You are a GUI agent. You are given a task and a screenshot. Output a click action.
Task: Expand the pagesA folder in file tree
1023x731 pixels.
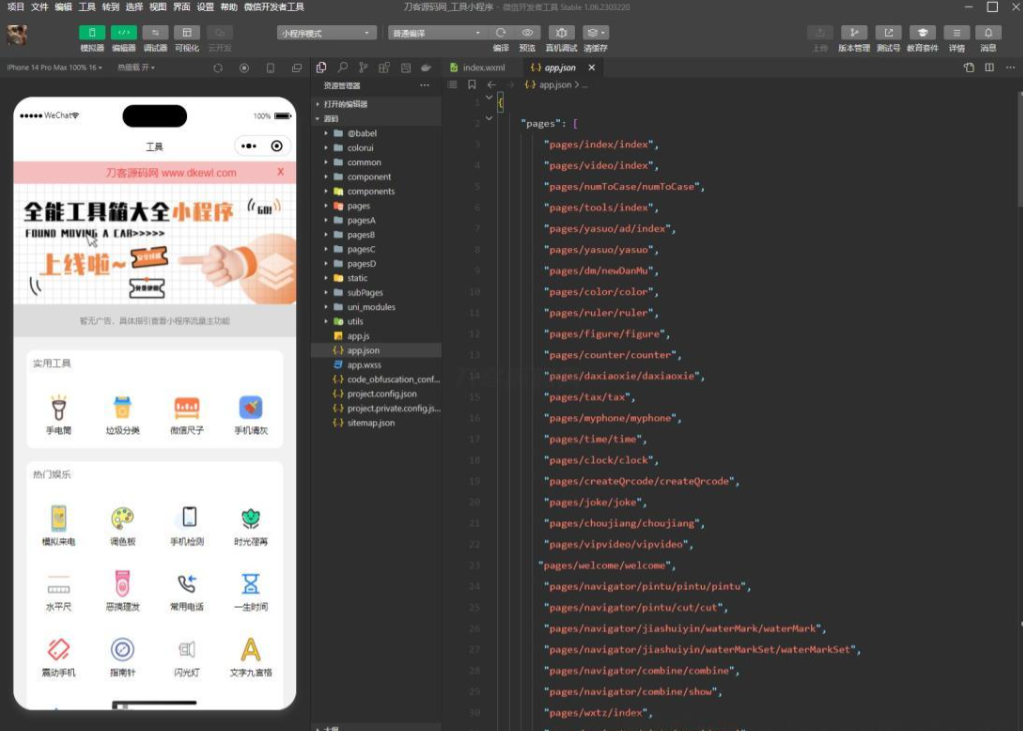360,220
